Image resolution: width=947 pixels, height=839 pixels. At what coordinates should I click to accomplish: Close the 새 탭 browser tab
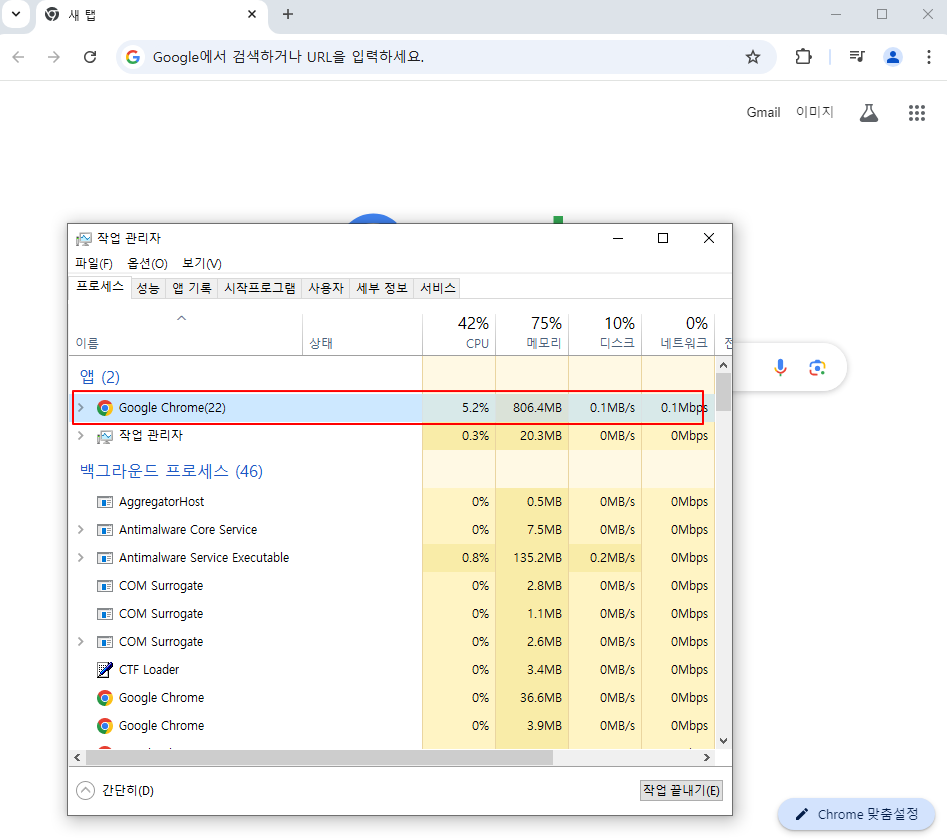252,14
